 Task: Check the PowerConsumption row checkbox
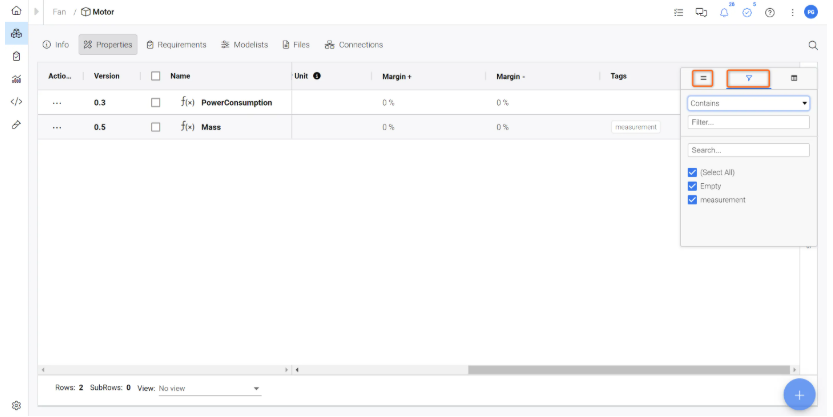[156, 103]
